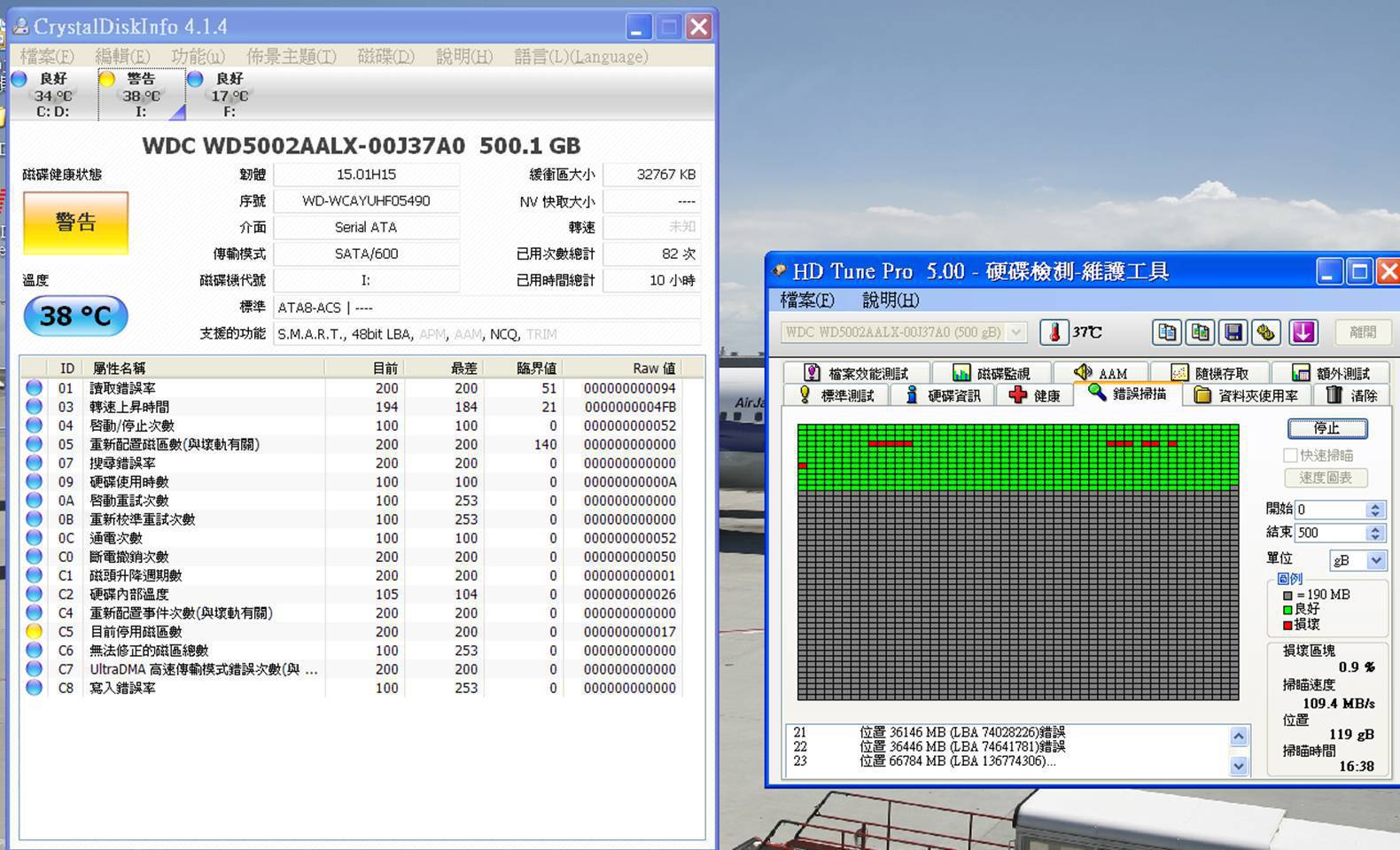The width and height of the screenshot is (1400, 850).
Task: Click the purple minimize-to-tray arrow icon
Action: [x=1303, y=332]
